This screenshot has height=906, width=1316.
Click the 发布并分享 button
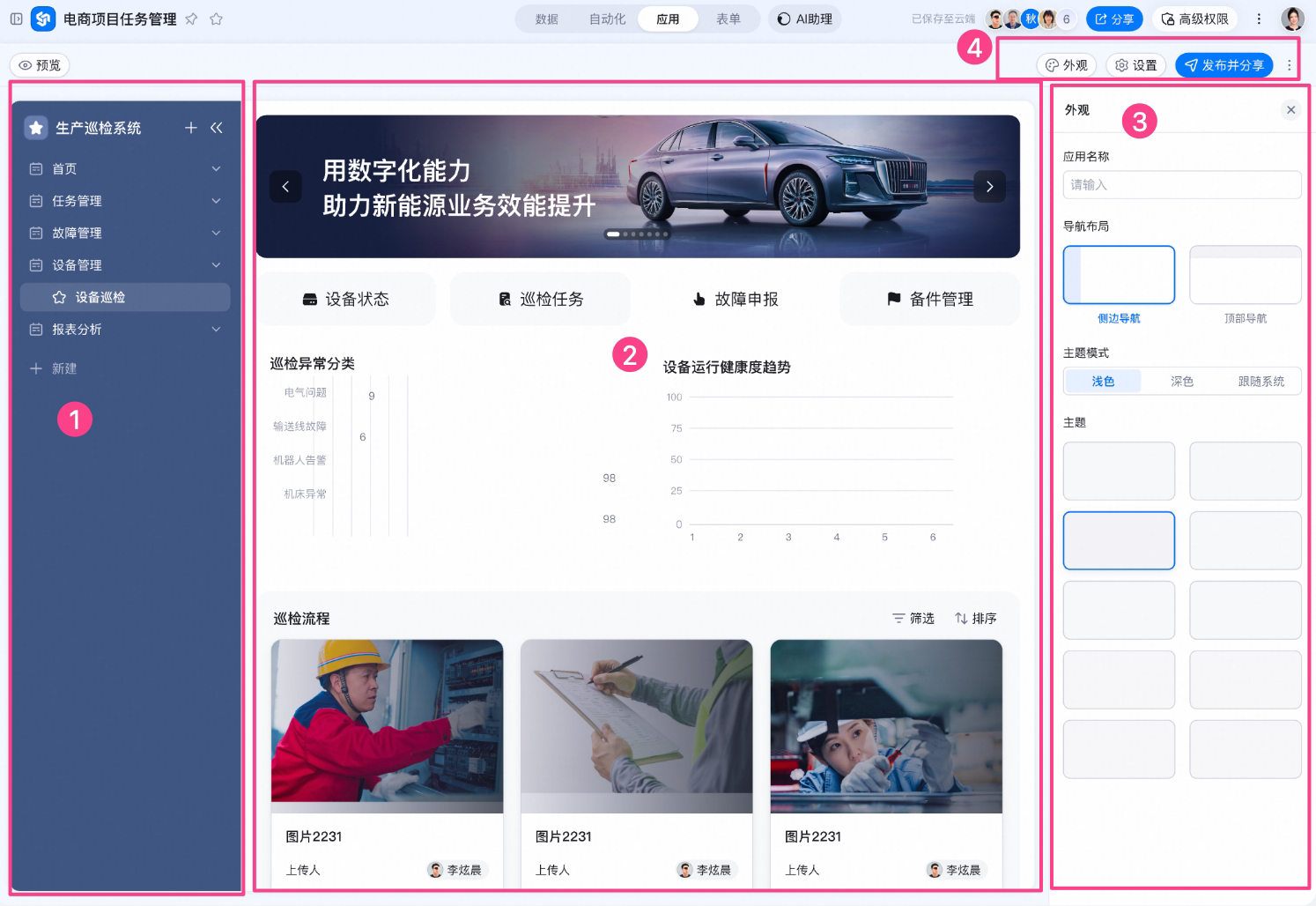[x=1224, y=65]
